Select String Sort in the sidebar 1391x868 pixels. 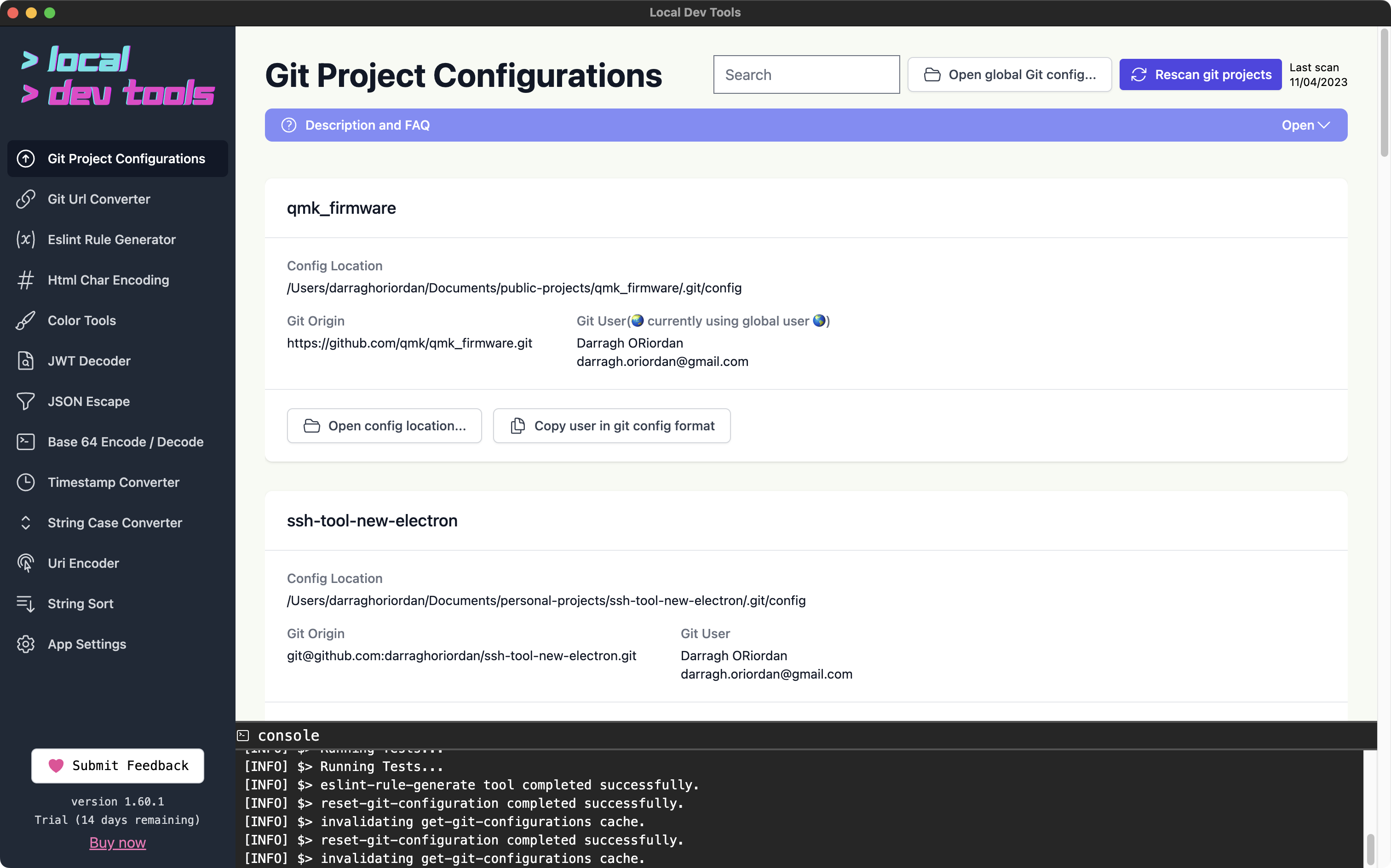pyautogui.click(x=118, y=604)
